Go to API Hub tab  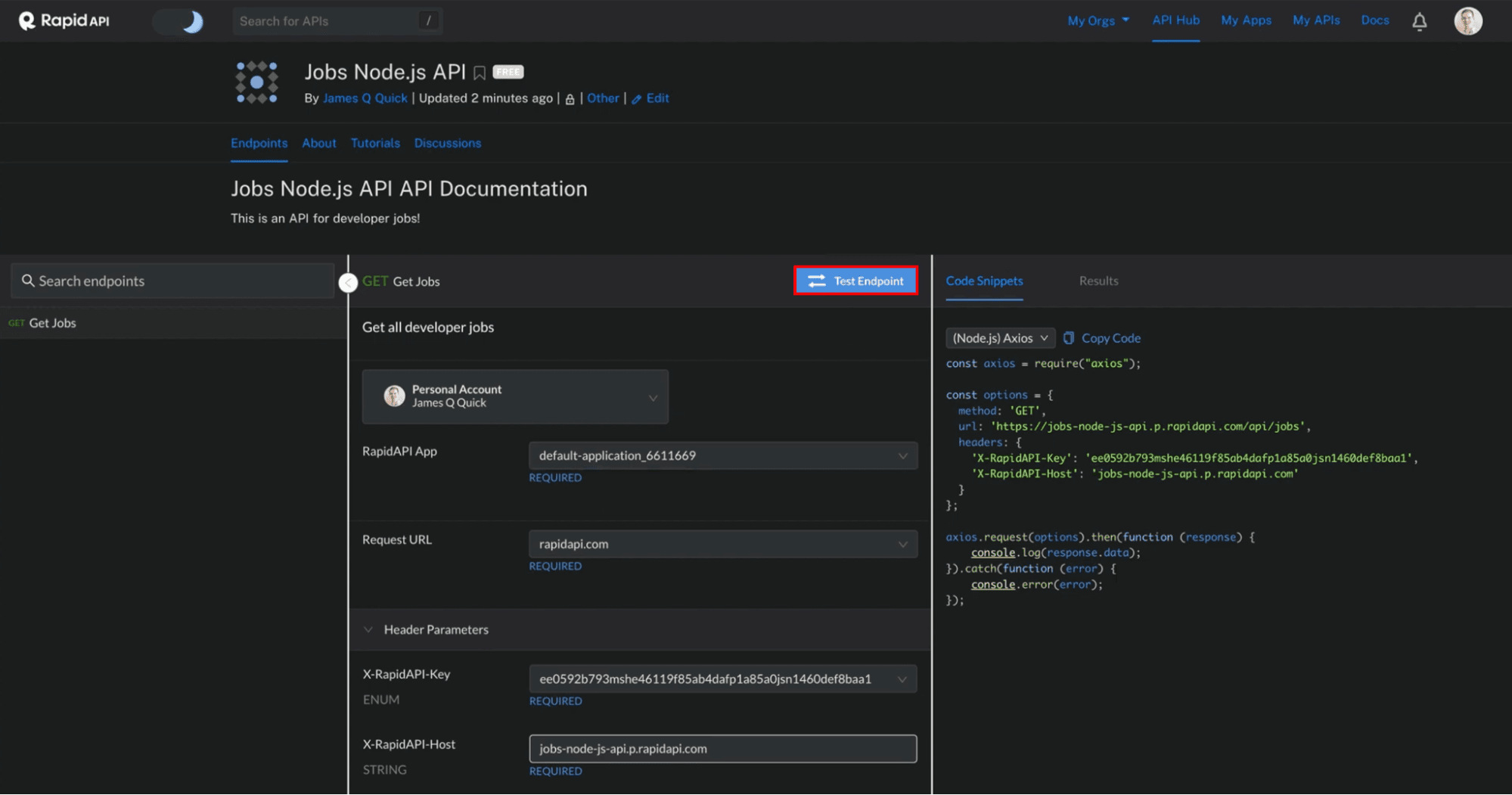(1175, 20)
